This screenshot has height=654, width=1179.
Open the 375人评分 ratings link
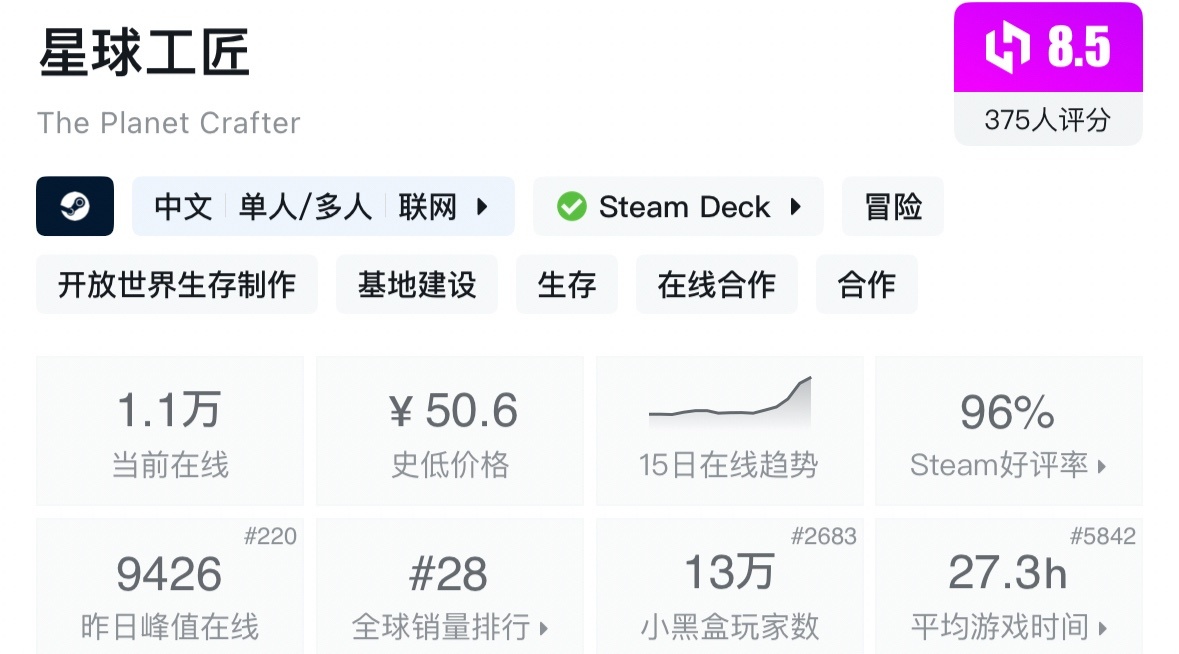point(1047,117)
